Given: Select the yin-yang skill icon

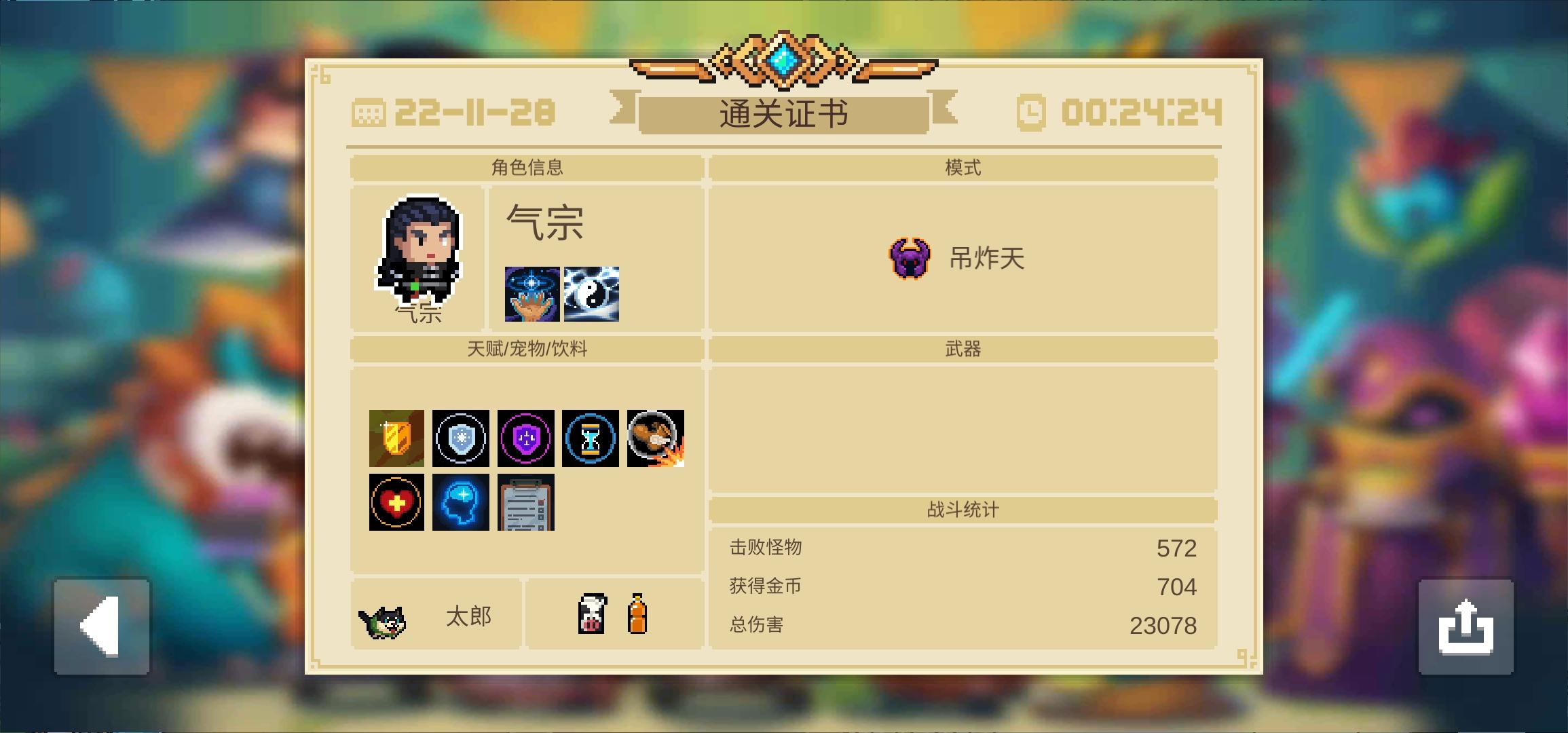Looking at the screenshot, I should tap(591, 294).
